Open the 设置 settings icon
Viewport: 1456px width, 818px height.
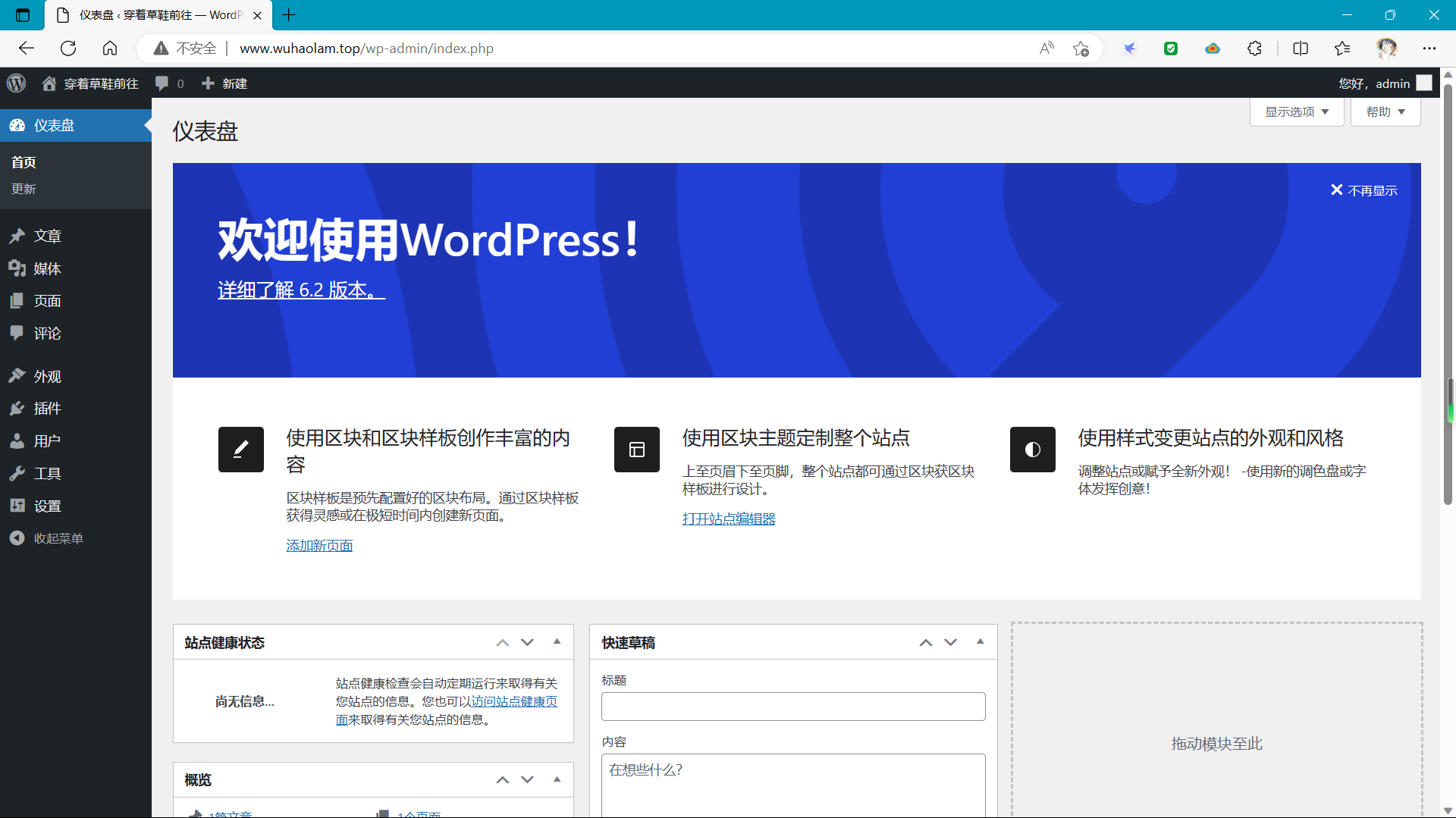tap(17, 506)
